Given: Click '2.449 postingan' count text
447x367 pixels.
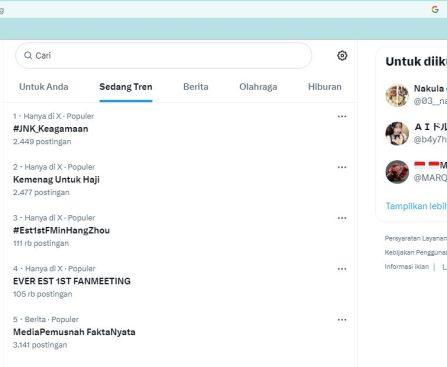Looking at the screenshot, I should [x=42, y=142].
